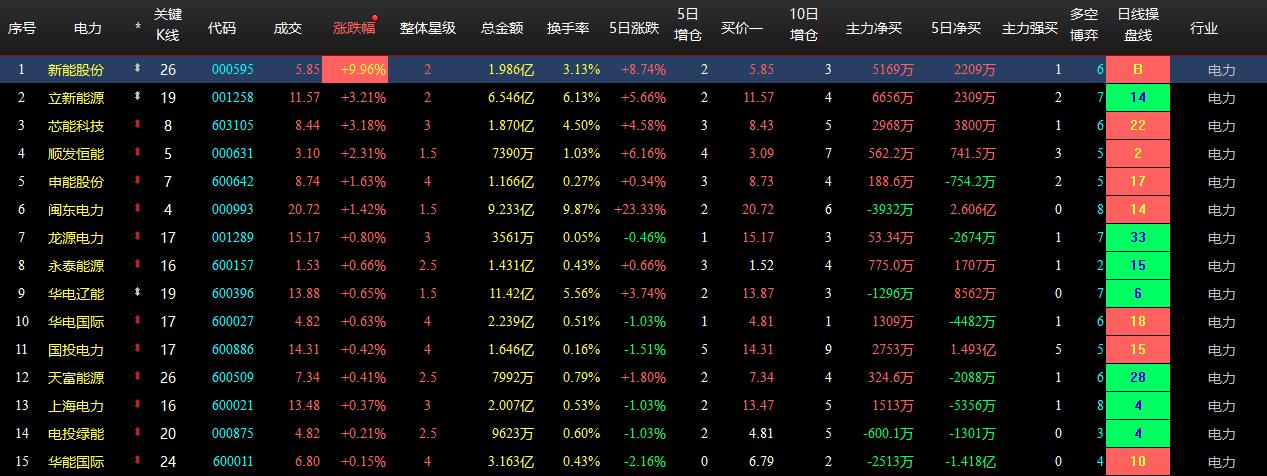Image resolution: width=1267 pixels, height=476 pixels.
Task: Click the red marker icon beside 闽东电力
Action: tap(137, 210)
